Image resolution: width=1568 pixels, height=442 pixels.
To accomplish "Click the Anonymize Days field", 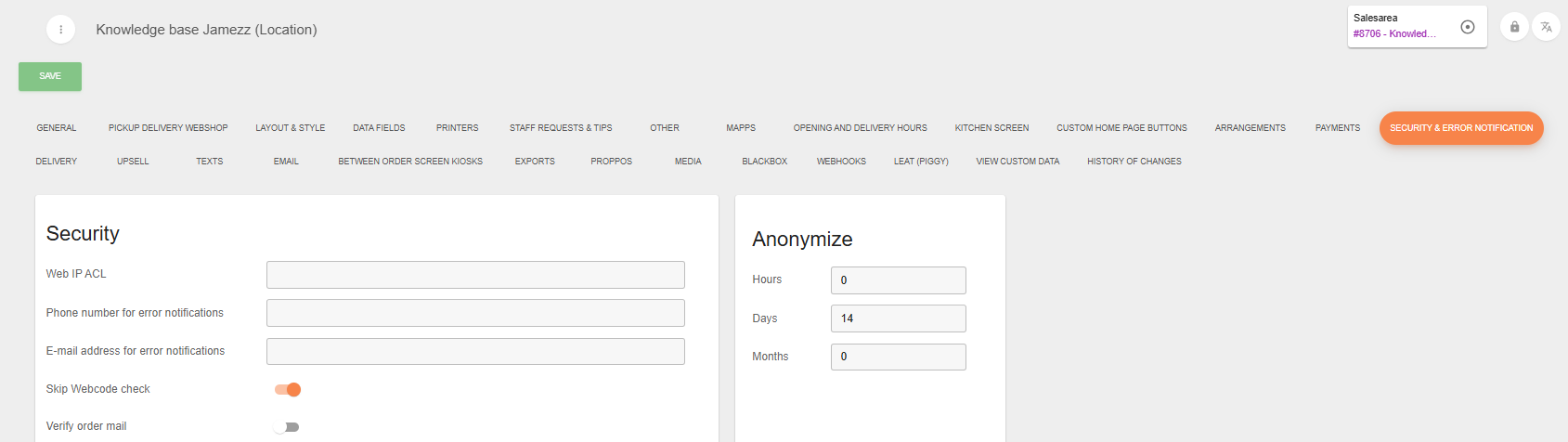I will tap(898, 318).
